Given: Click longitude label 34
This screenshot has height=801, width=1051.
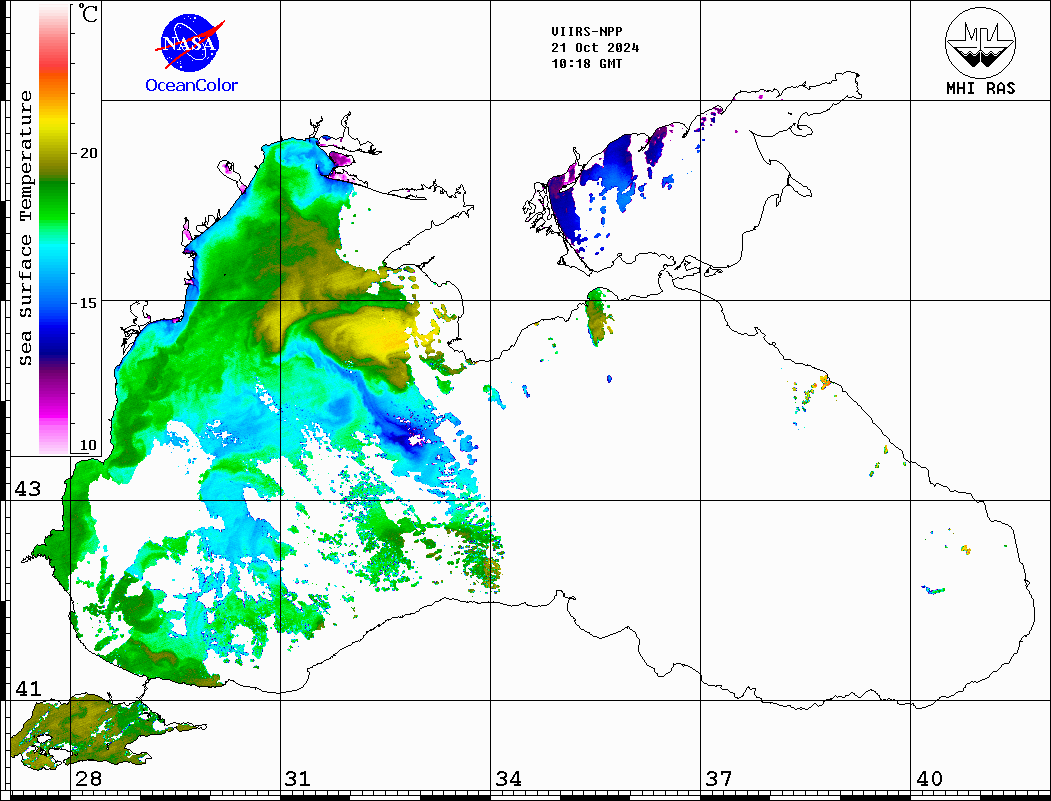Looking at the screenshot, I should (508, 778).
